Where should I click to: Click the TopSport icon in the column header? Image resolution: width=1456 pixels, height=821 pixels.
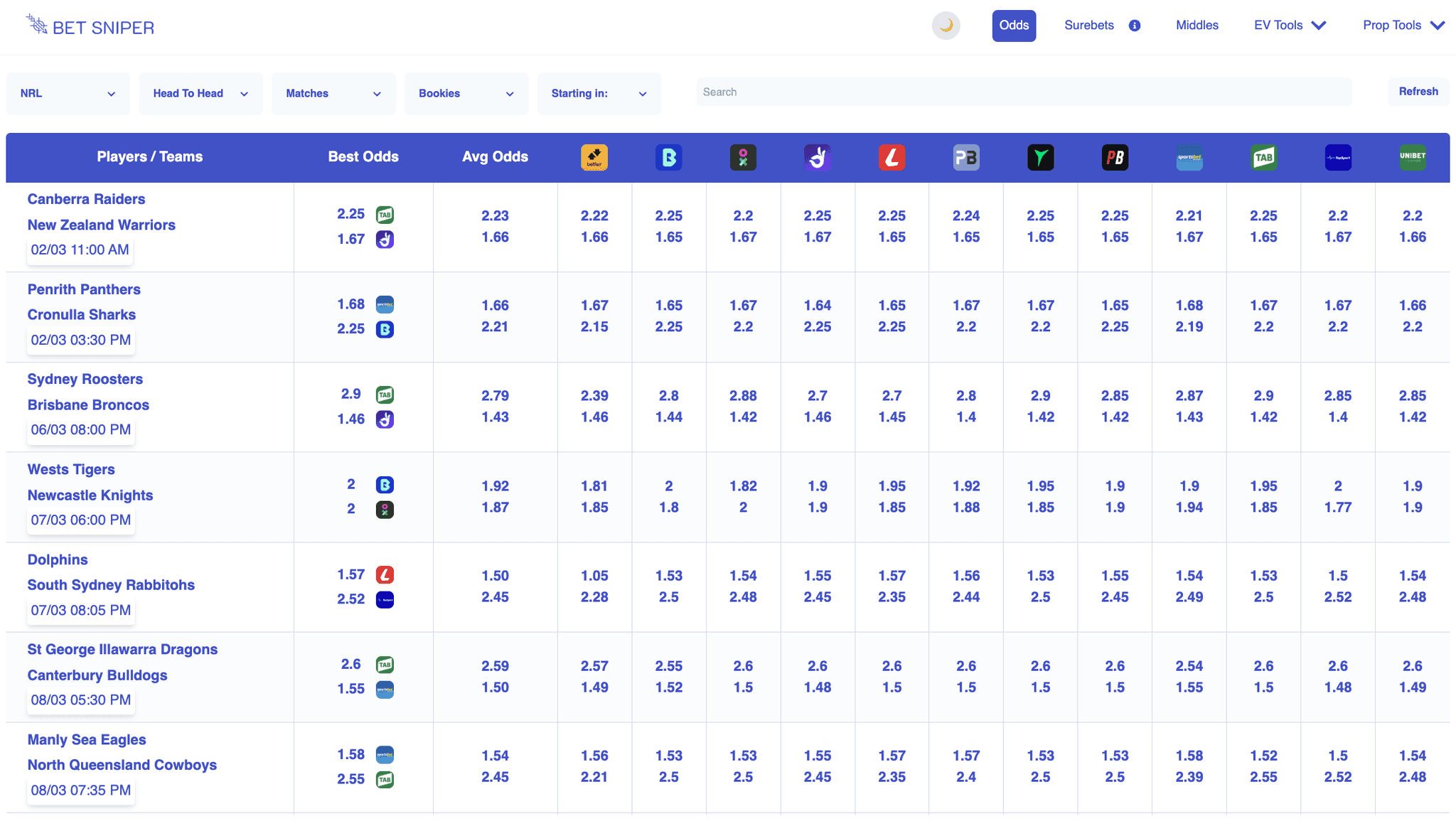(x=1339, y=158)
